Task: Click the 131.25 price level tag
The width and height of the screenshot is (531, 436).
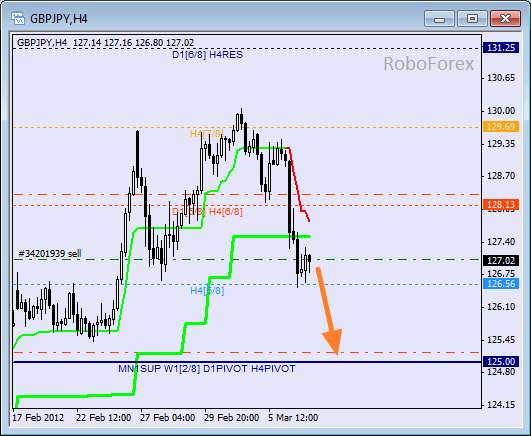Action: [501, 48]
